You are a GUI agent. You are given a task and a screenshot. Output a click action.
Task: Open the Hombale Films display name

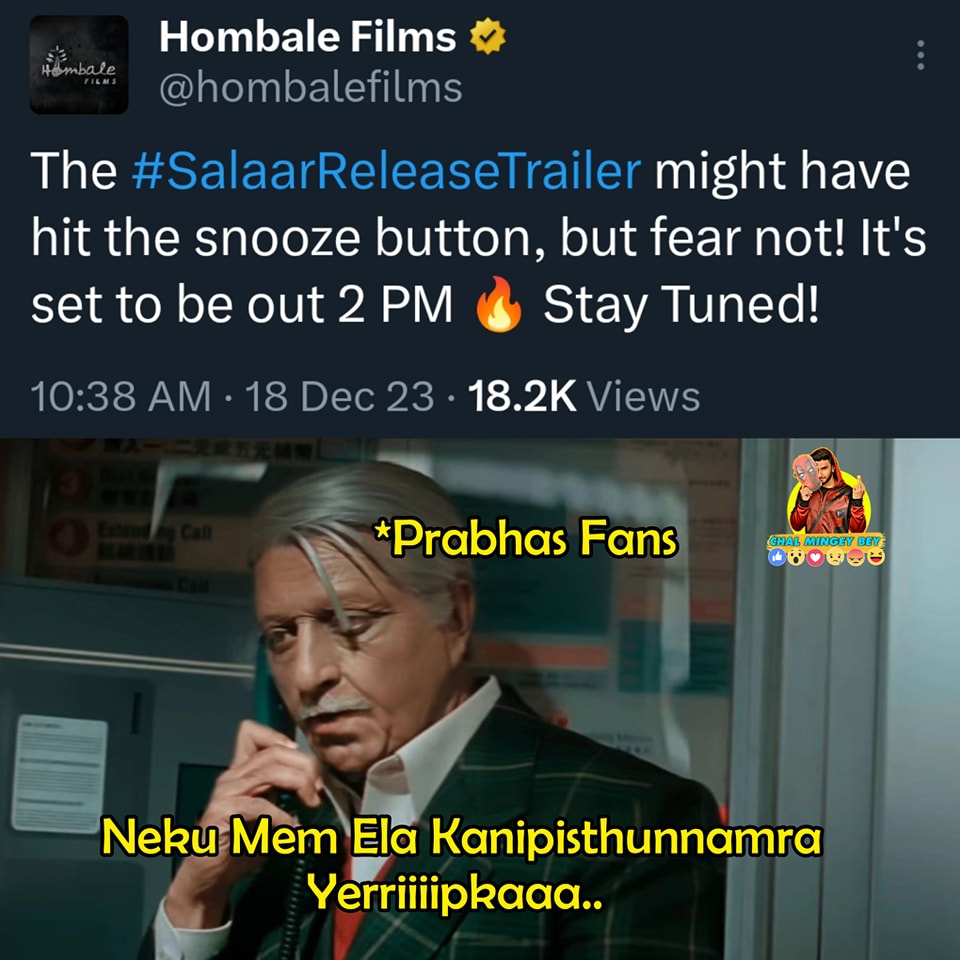307,37
